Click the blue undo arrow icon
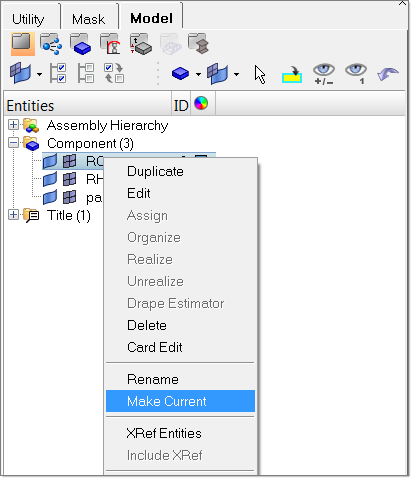 [x=388, y=74]
